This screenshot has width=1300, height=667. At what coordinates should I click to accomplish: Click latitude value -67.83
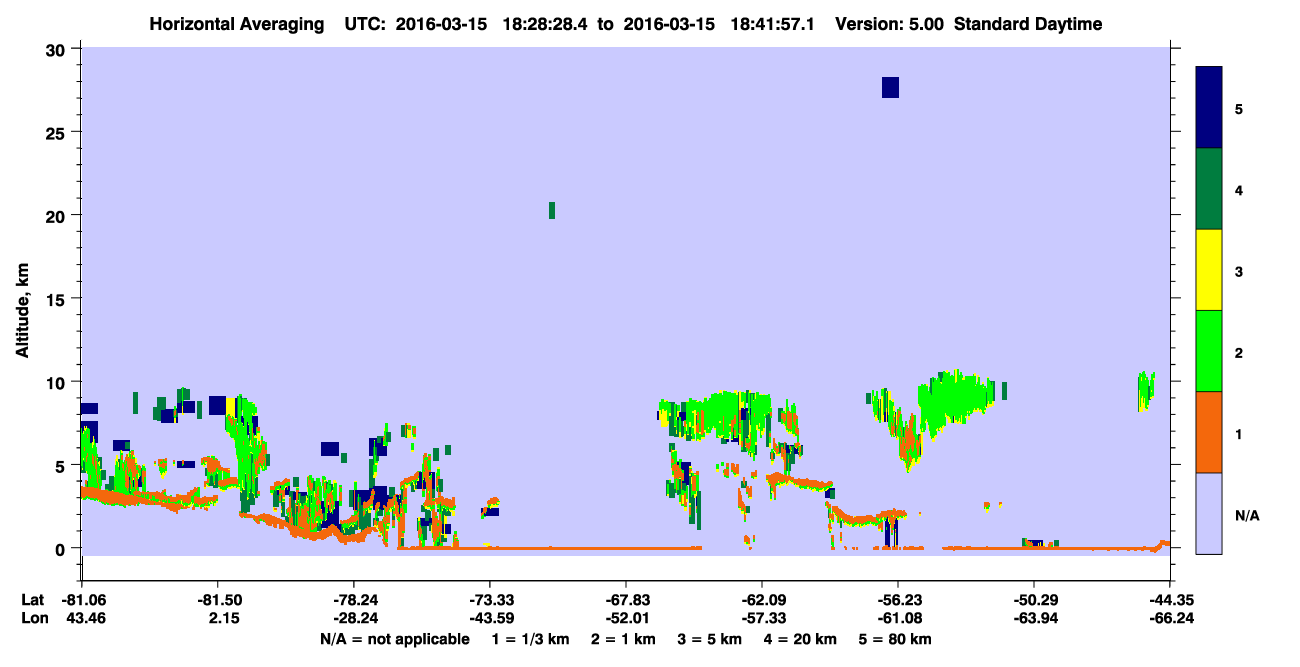[x=626, y=600]
